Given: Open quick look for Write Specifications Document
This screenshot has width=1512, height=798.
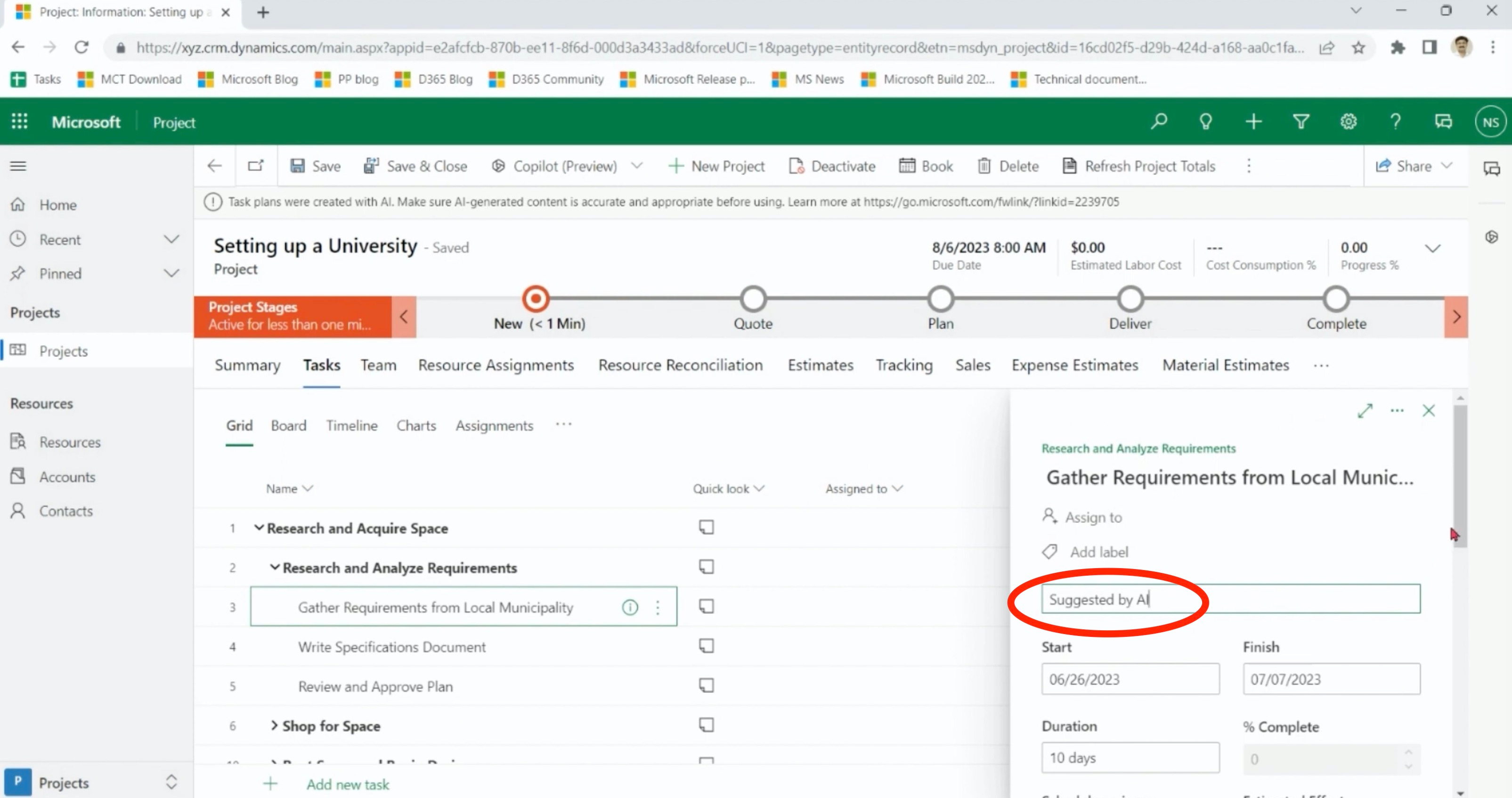Looking at the screenshot, I should [706, 646].
